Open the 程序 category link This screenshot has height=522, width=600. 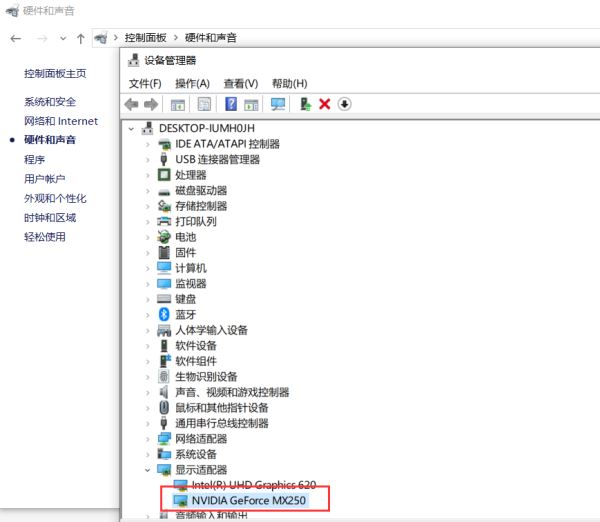tap(34, 159)
